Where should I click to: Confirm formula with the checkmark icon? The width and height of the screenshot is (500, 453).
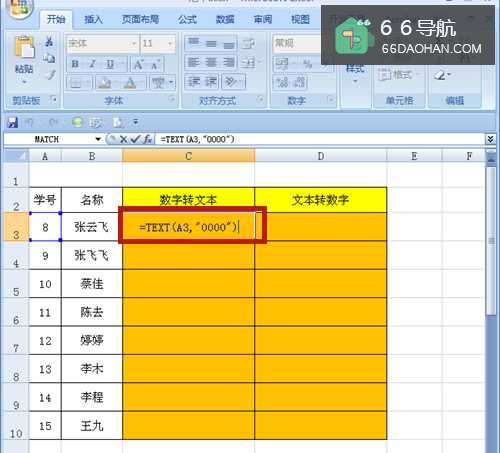click(135, 139)
